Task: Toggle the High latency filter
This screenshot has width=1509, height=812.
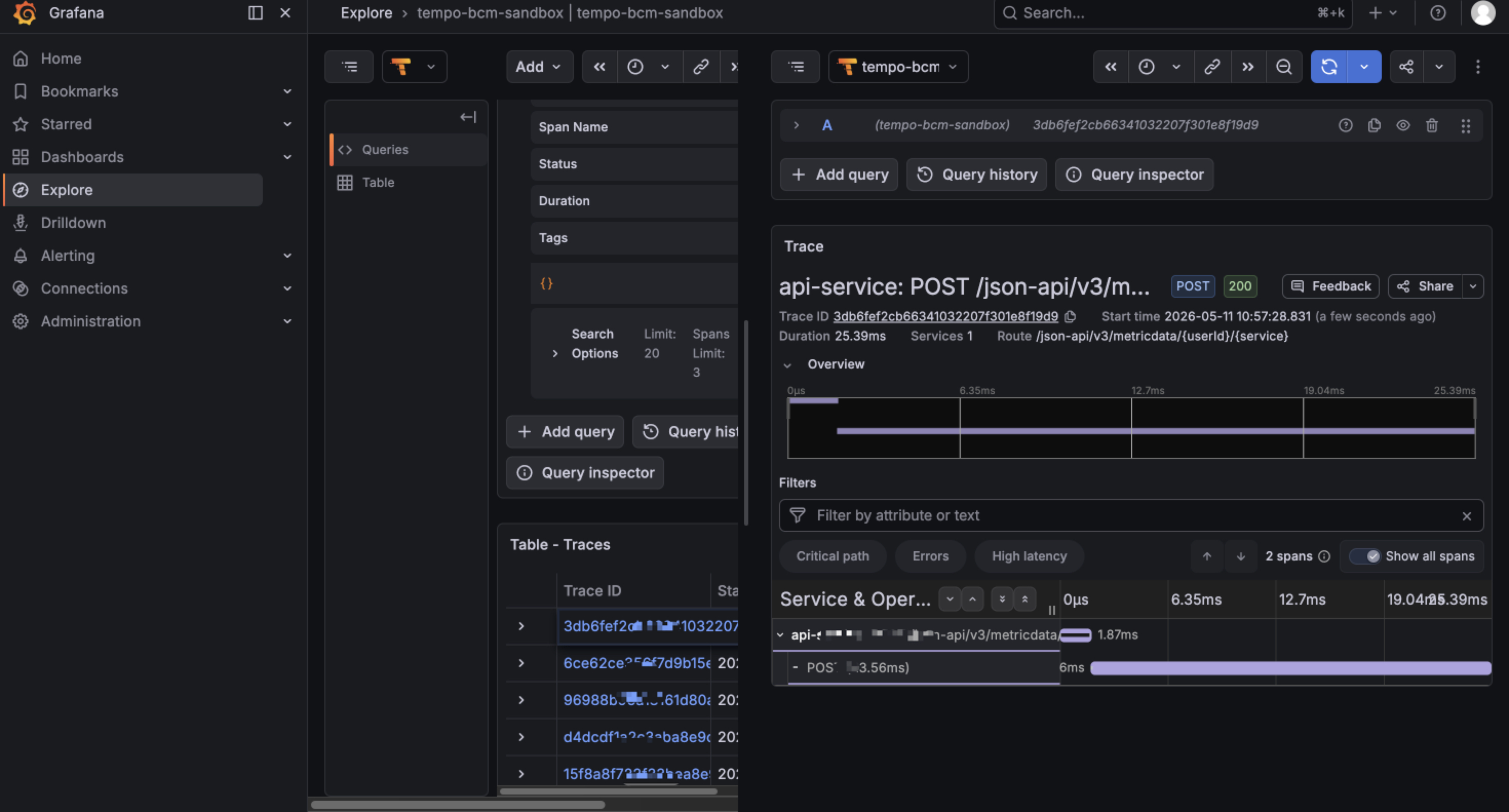Action: tap(1029, 556)
